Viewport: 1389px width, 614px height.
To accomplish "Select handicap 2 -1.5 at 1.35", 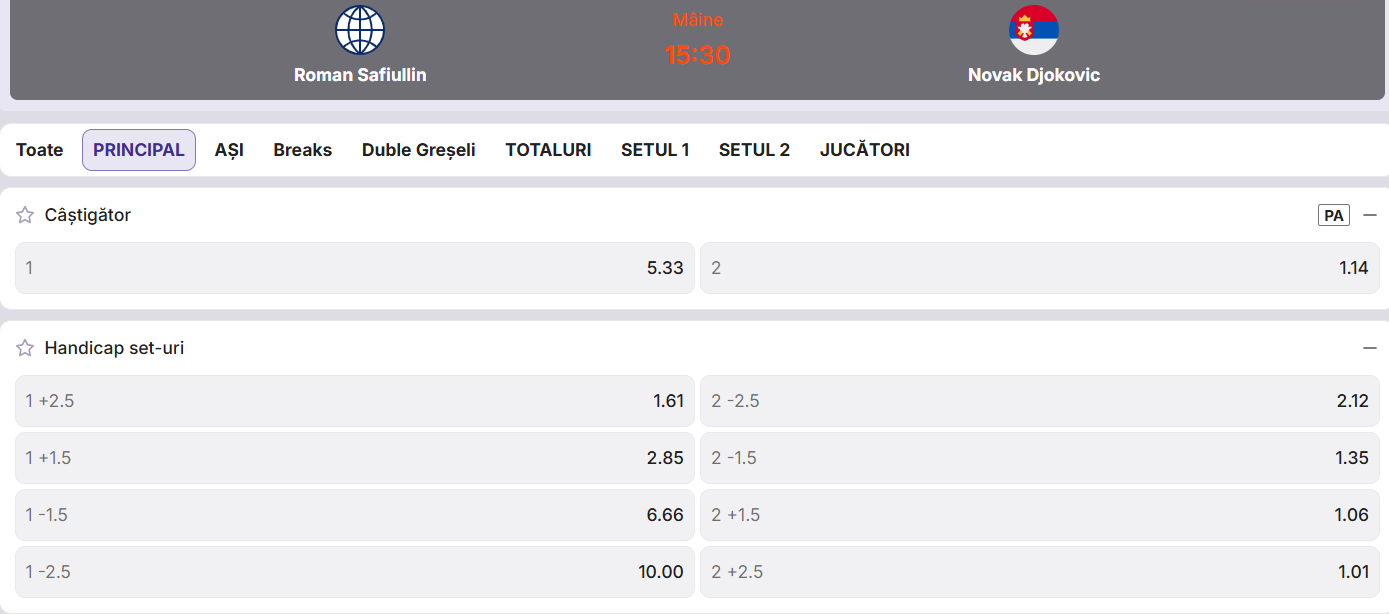I will pos(1039,458).
